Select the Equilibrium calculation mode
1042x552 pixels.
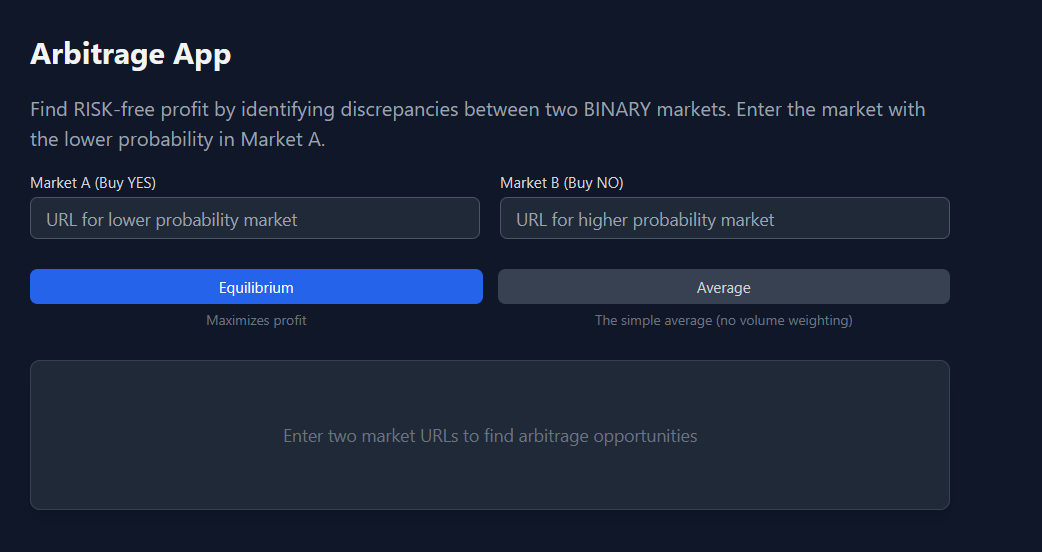pos(256,286)
